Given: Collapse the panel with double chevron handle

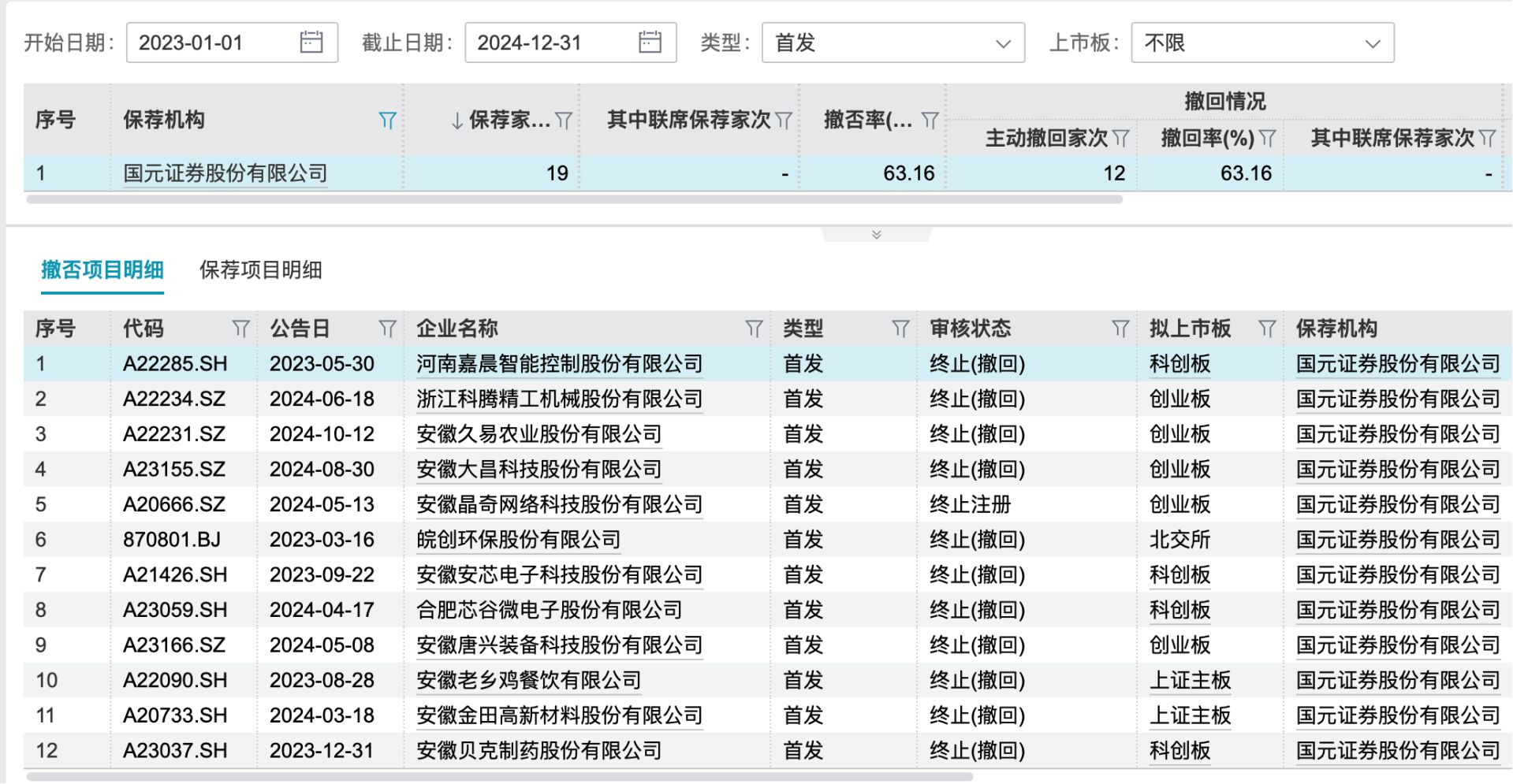Looking at the screenshot, I should pos(876,235).
